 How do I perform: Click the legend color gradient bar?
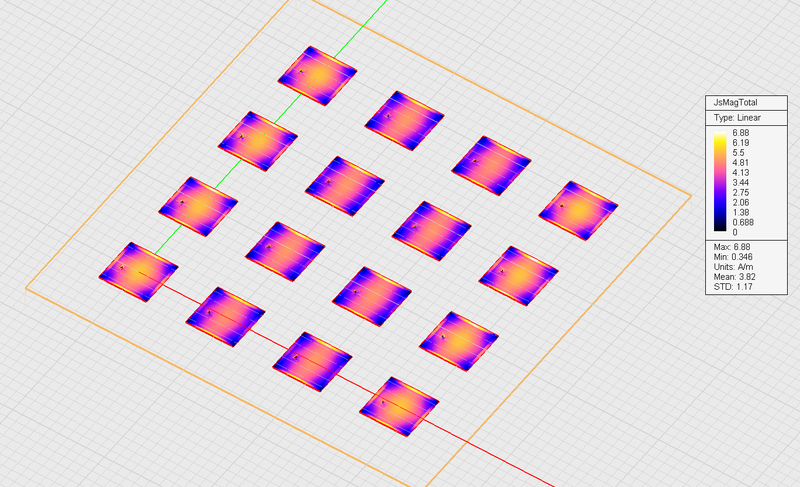[x=720, y=182]
